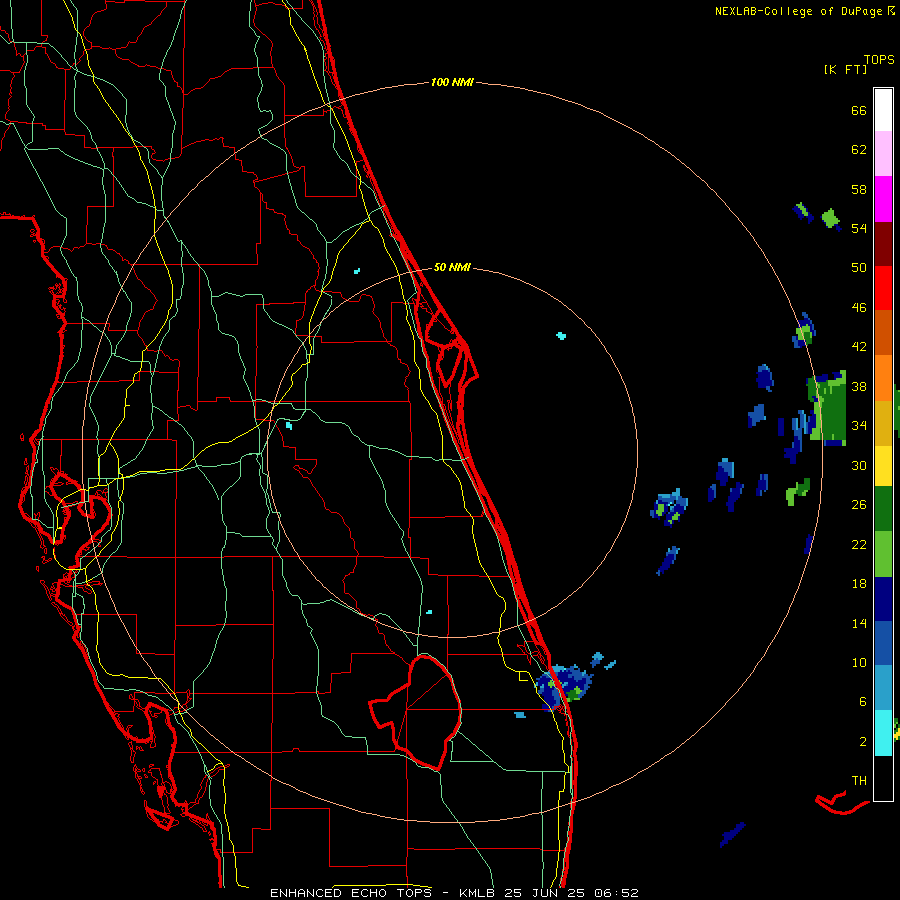Click the 58 legend value
The image size is (900, 900).
coord(859,189)
